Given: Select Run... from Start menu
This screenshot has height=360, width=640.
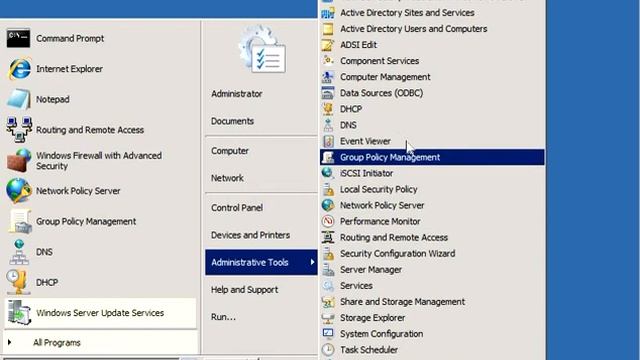Looking at the screenshot, I should [x=223, y=317].
